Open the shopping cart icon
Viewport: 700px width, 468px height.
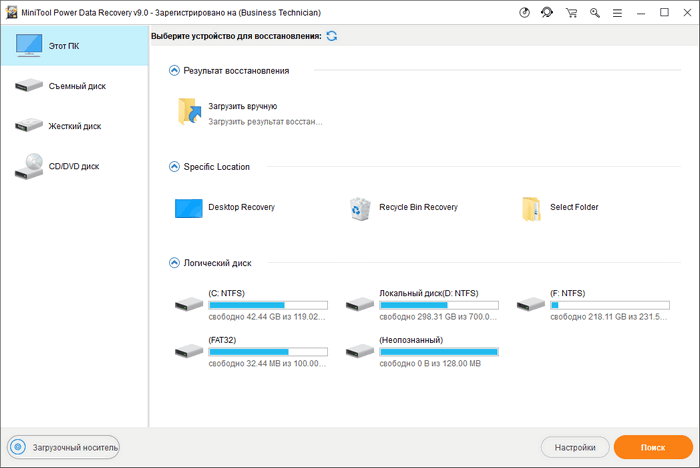pyautogui.click(x=571, y=13)
